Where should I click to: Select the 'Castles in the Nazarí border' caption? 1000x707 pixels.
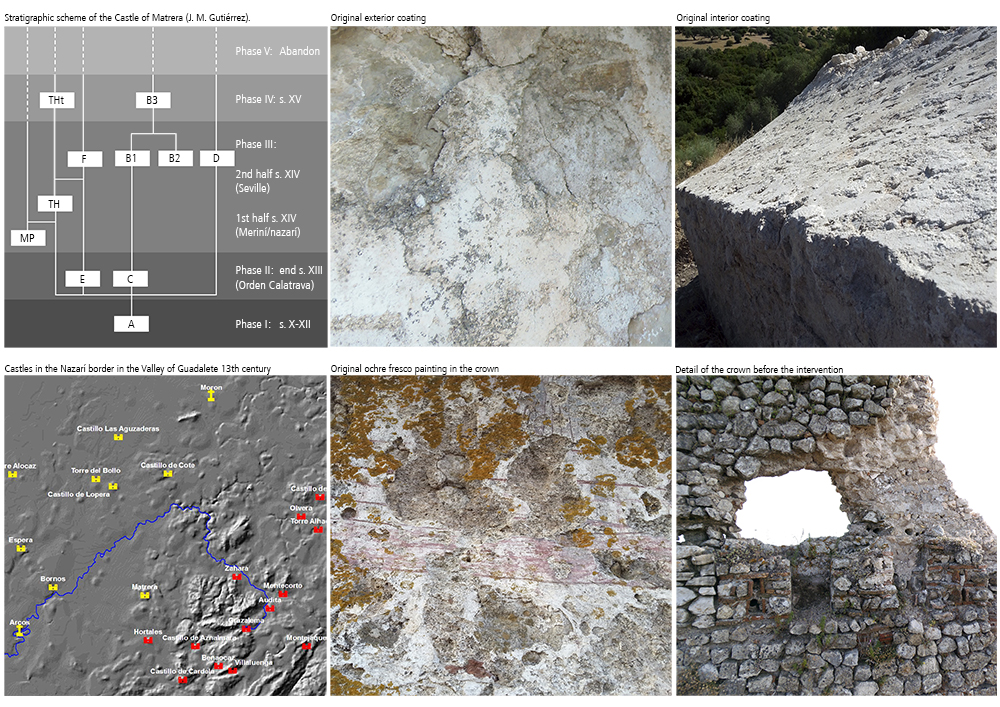tap(138, 368)
